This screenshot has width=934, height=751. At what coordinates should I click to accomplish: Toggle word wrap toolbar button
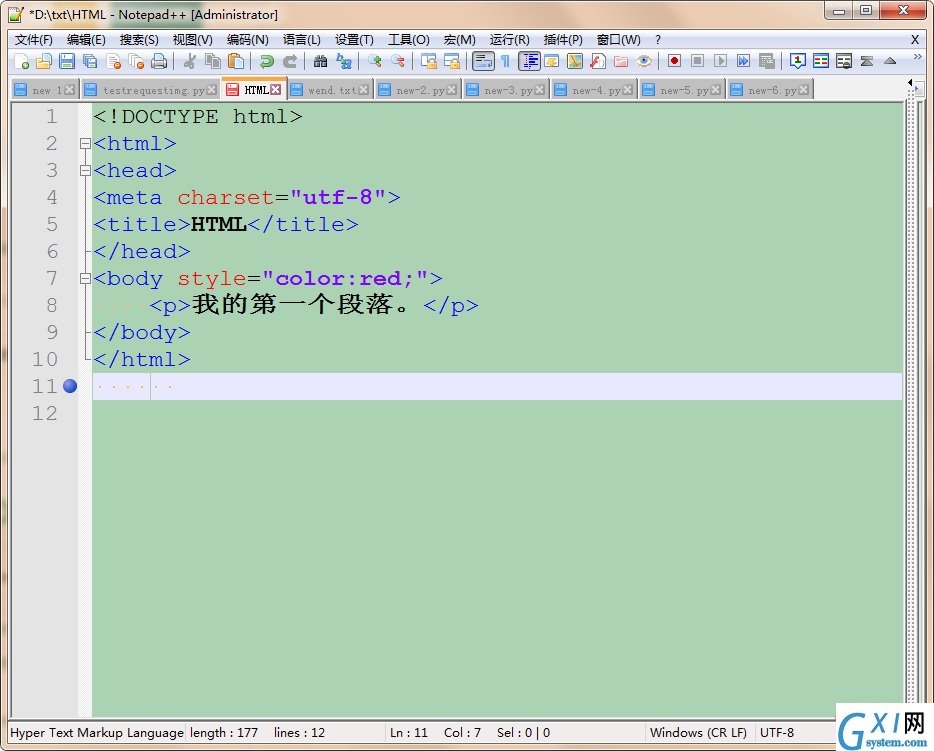pyautogui.click(x=483, y=61)
